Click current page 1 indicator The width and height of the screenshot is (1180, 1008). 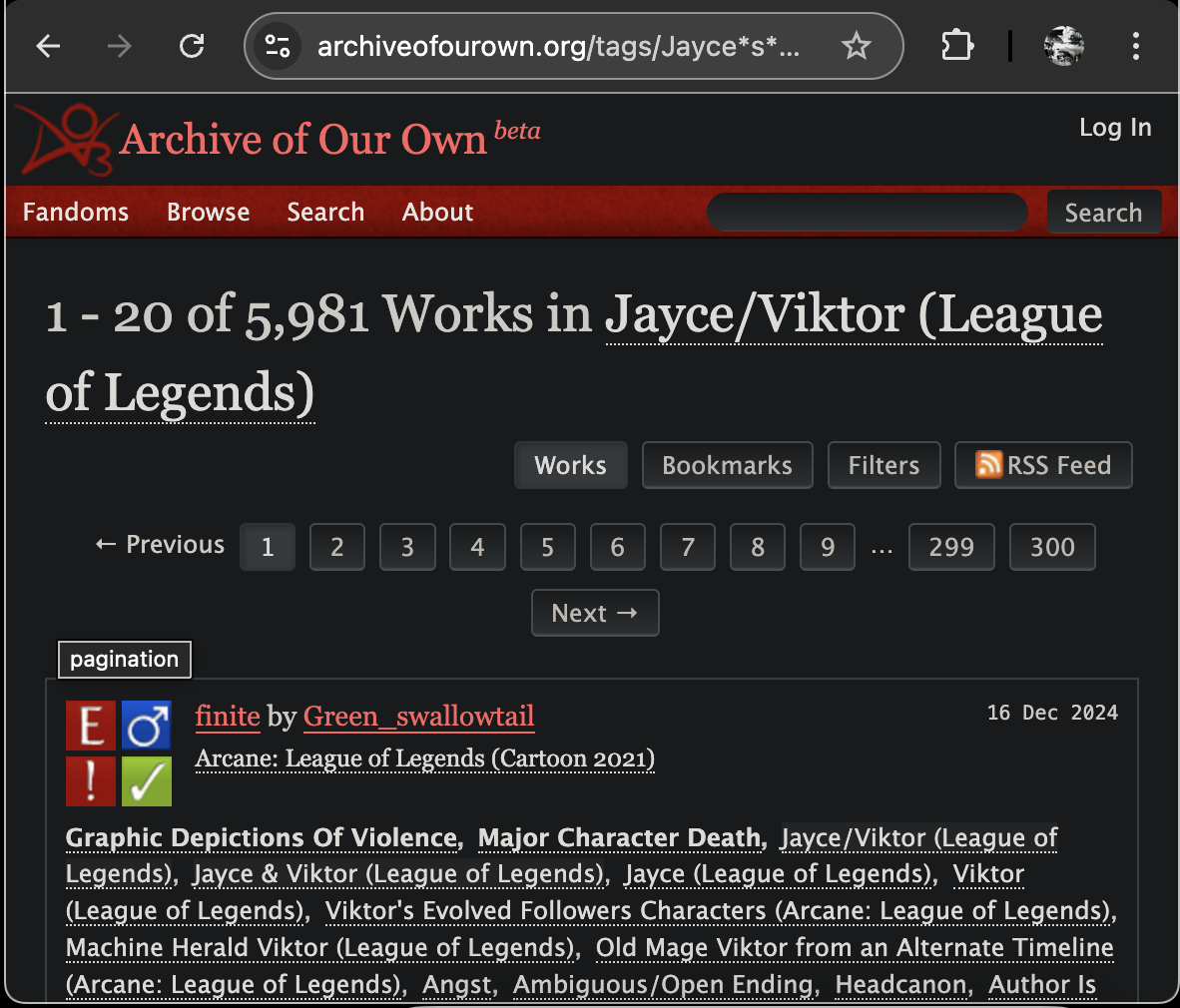(x=268, y=547)
